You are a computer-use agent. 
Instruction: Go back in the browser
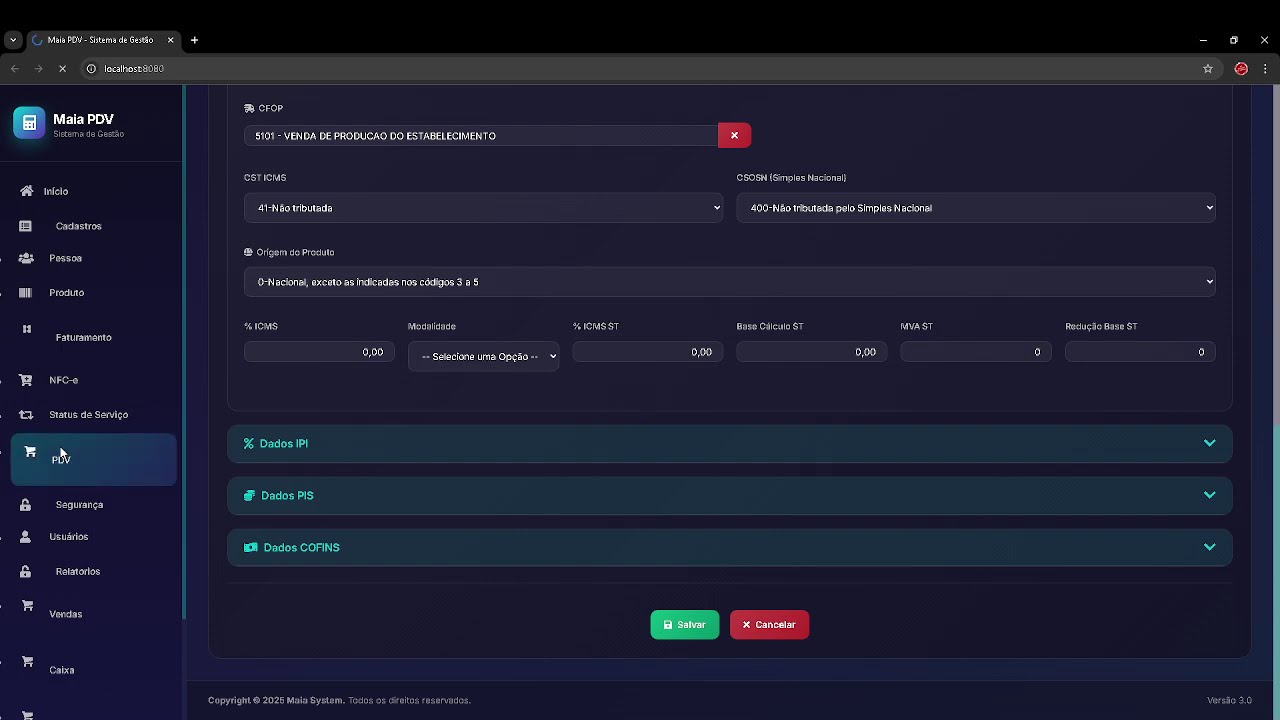point(14,69)
